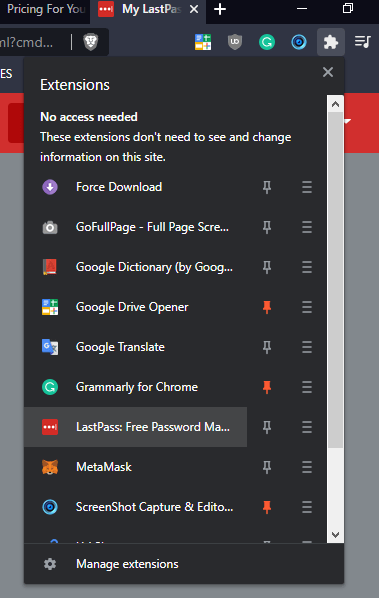Open more actions menu for Google Translate
The image size is (379, 598).
[307, 347]
